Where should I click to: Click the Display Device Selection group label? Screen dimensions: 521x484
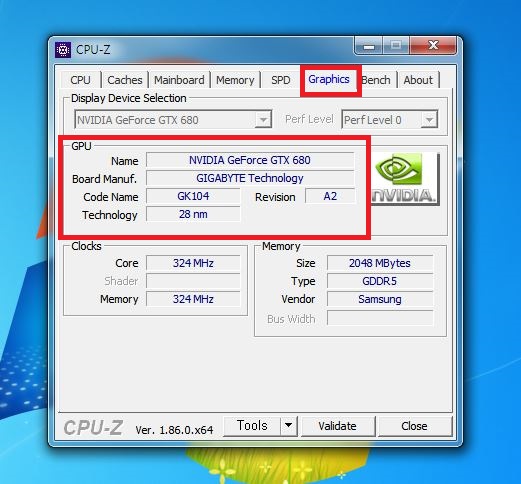[x=129, y=98]
